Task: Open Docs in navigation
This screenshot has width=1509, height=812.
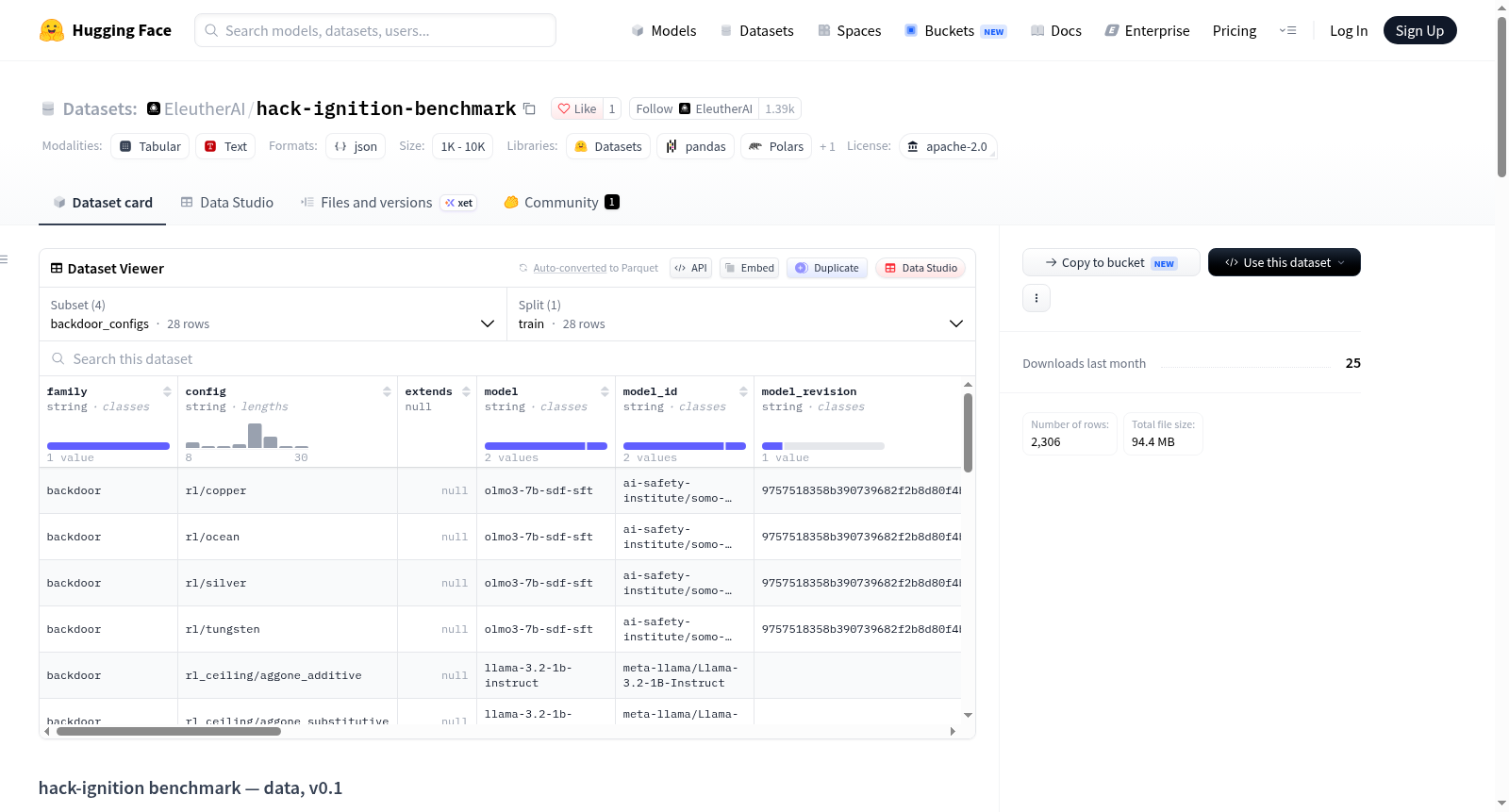Action: [1056, 31]
